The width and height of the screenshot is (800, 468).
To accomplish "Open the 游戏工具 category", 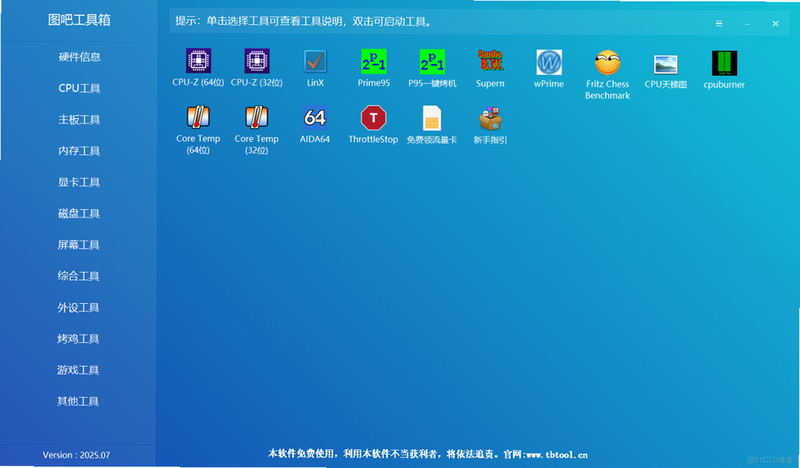I will tap(79, 370).
